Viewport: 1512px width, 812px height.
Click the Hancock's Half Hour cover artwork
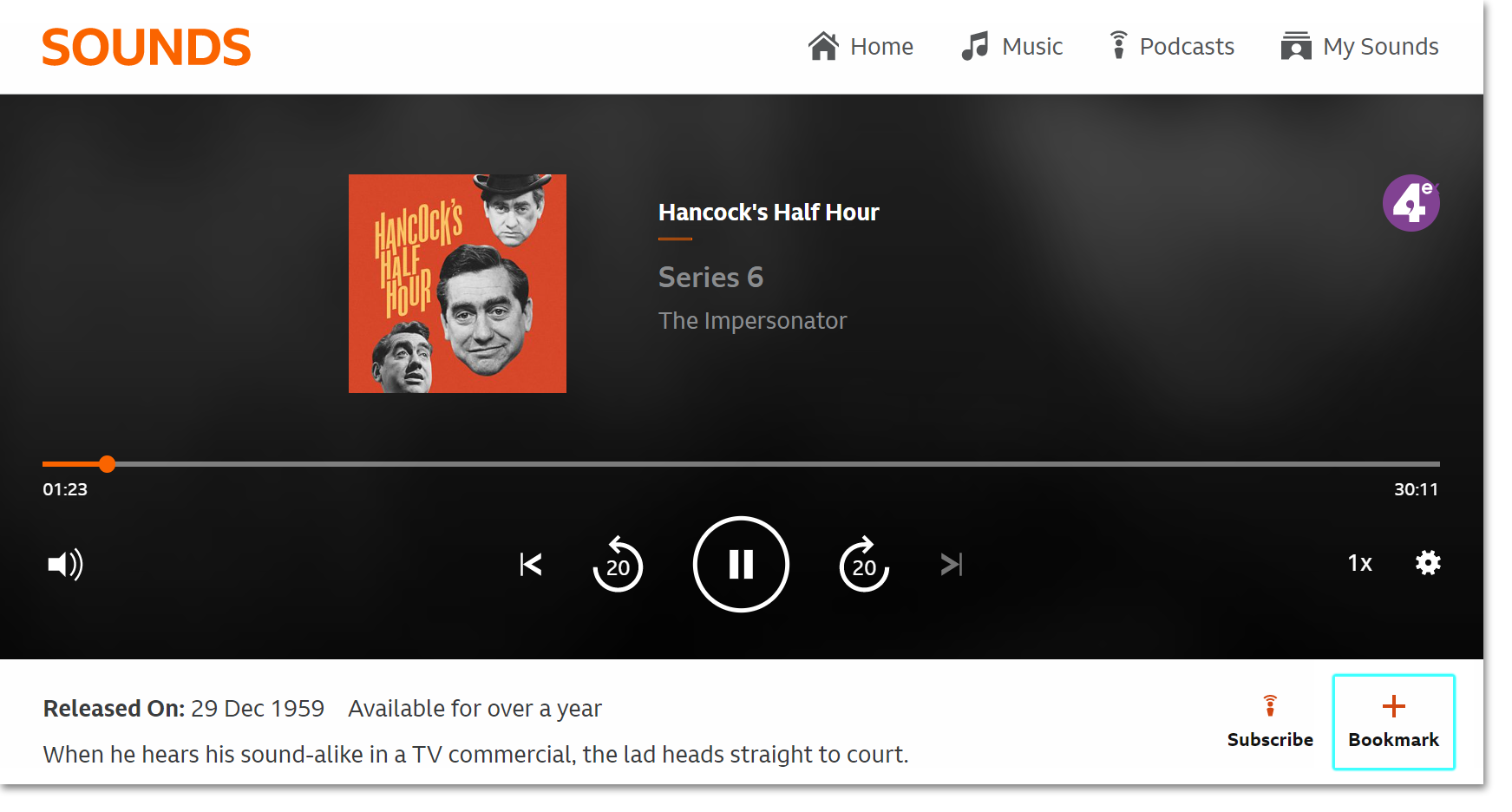[x=457, y=283]
